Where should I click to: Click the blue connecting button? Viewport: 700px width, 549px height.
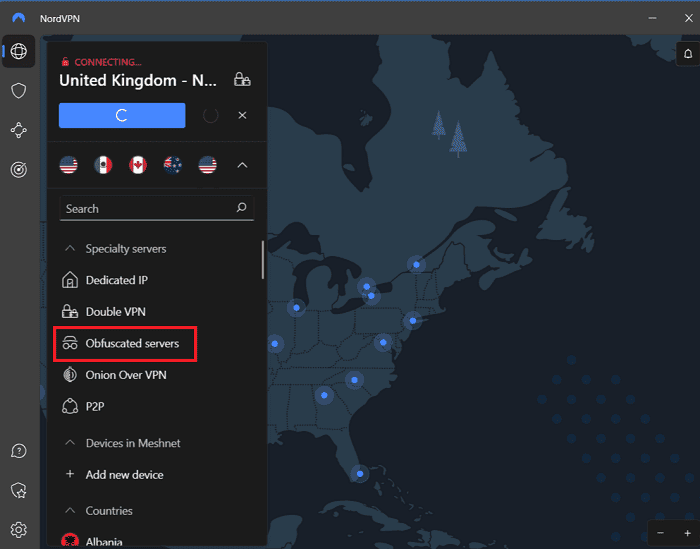click(x=122, y=115)
